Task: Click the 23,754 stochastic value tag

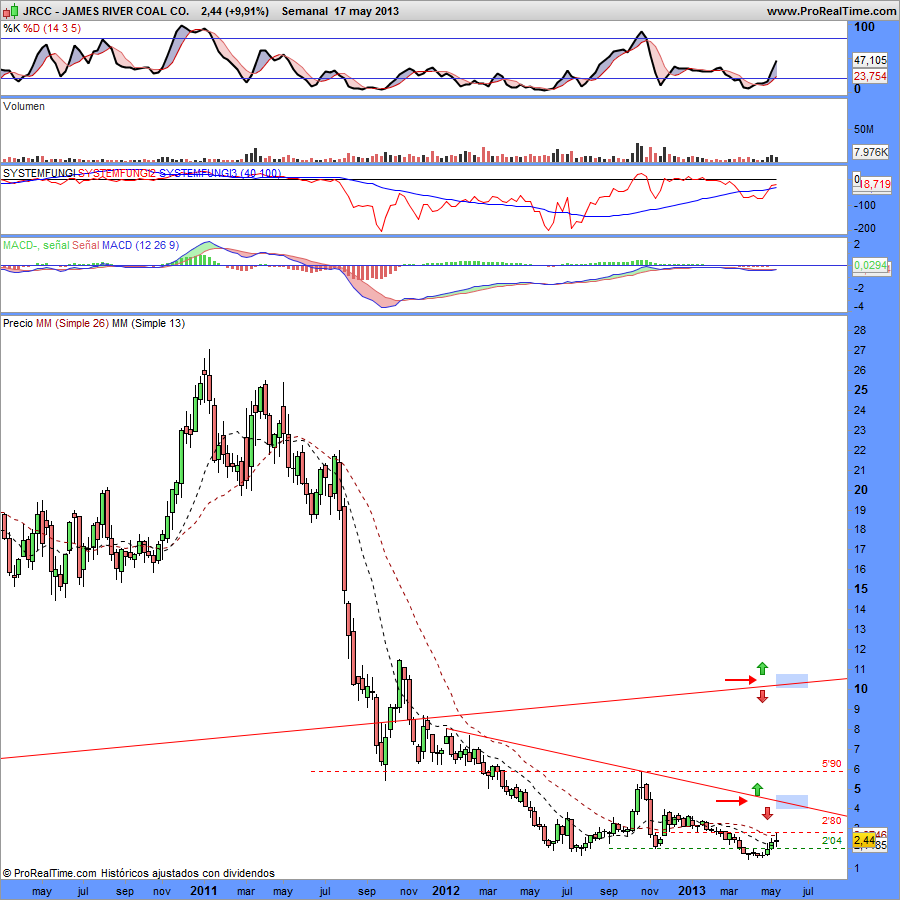Action: coord(870,76)
